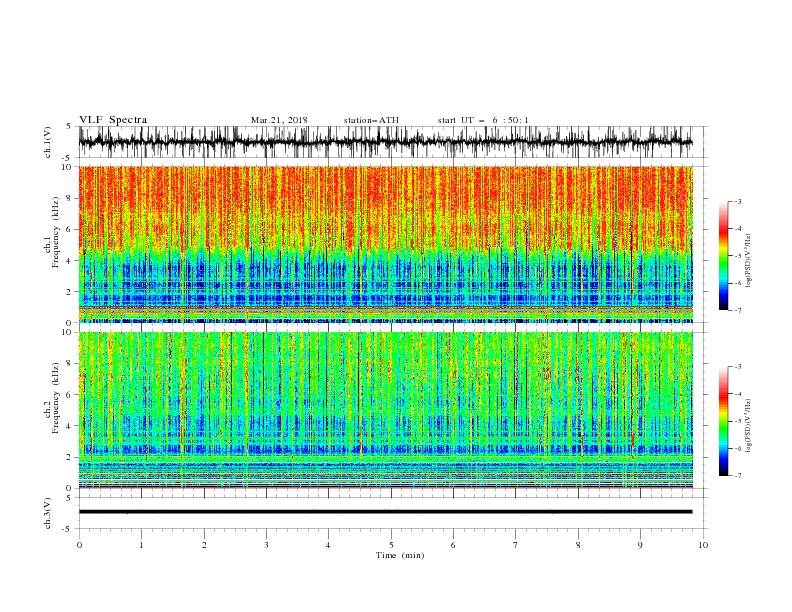Click the "10" frequency tick of the ch.2 spectrogram
Image resolution: width=792 pixels, height=612 pixels.
[x=67, y=332]
